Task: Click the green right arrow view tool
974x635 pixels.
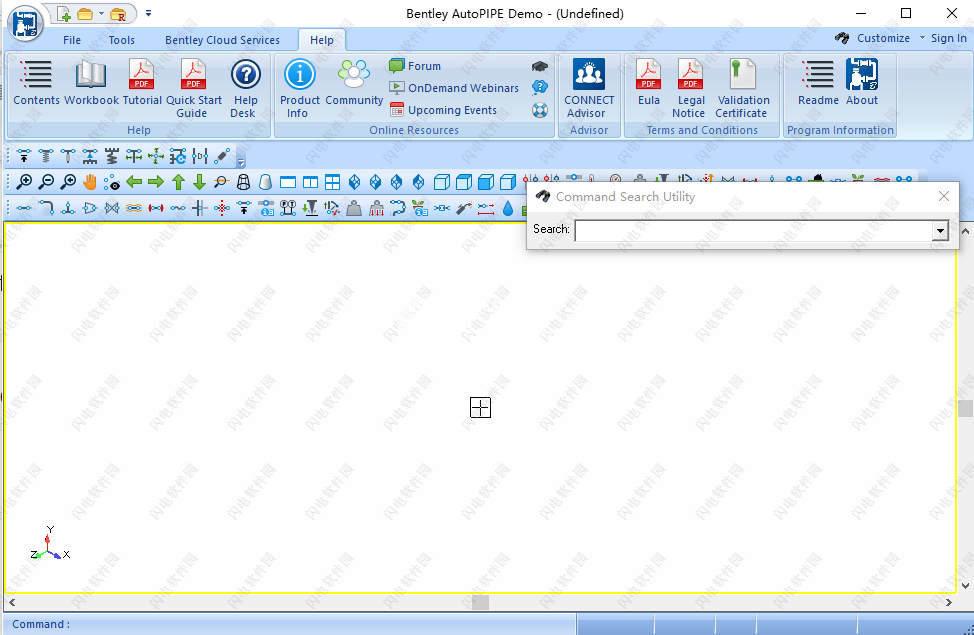Action: pos(156,182)
